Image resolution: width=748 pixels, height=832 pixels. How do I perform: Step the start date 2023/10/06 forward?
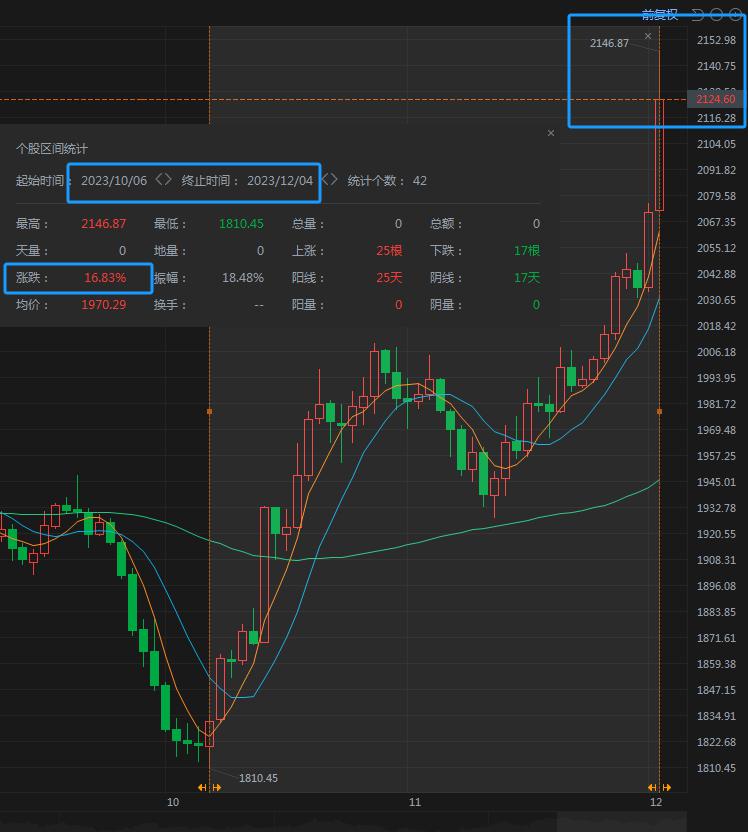169,180
